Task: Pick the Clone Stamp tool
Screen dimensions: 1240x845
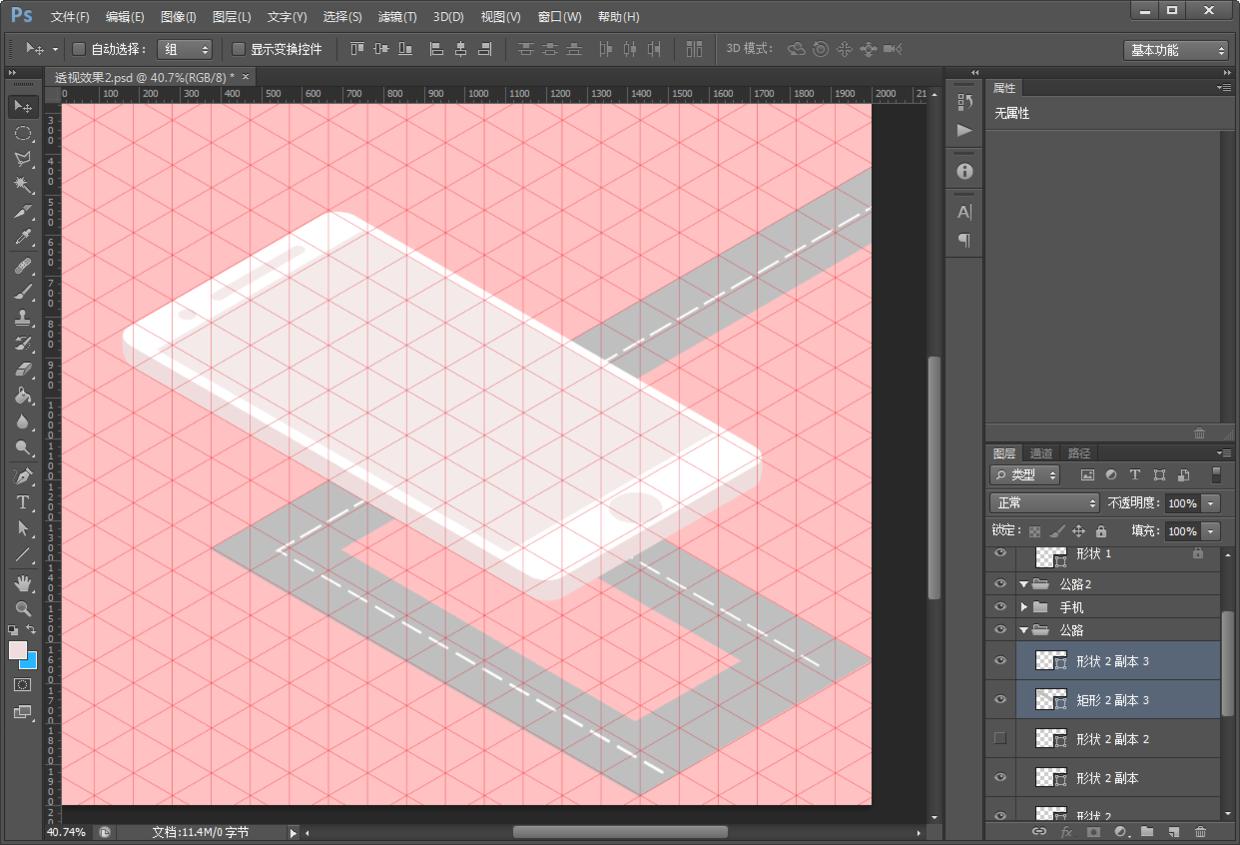Action: point(22,318)
